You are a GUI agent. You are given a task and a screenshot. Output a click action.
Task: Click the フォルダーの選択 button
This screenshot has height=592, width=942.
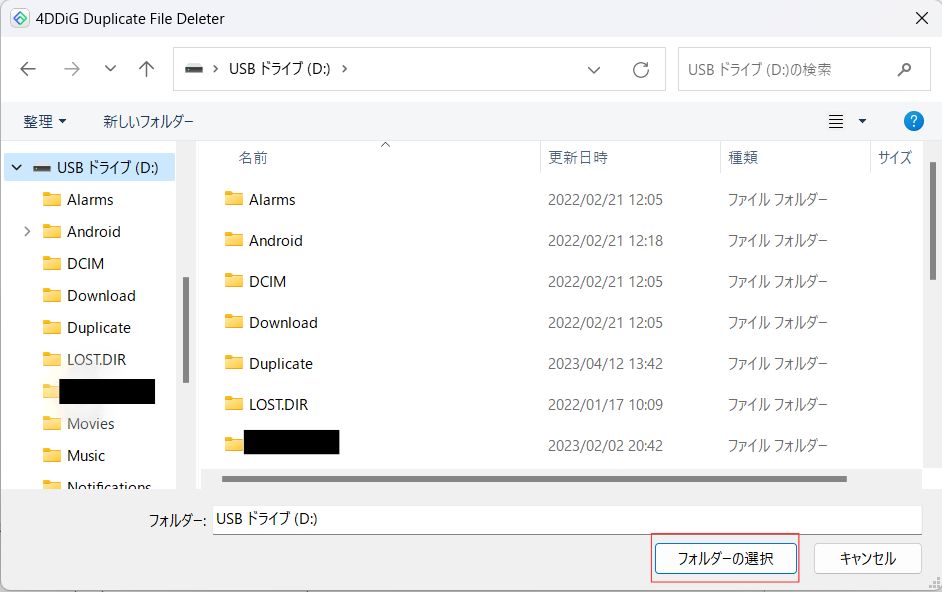(725, 558)
